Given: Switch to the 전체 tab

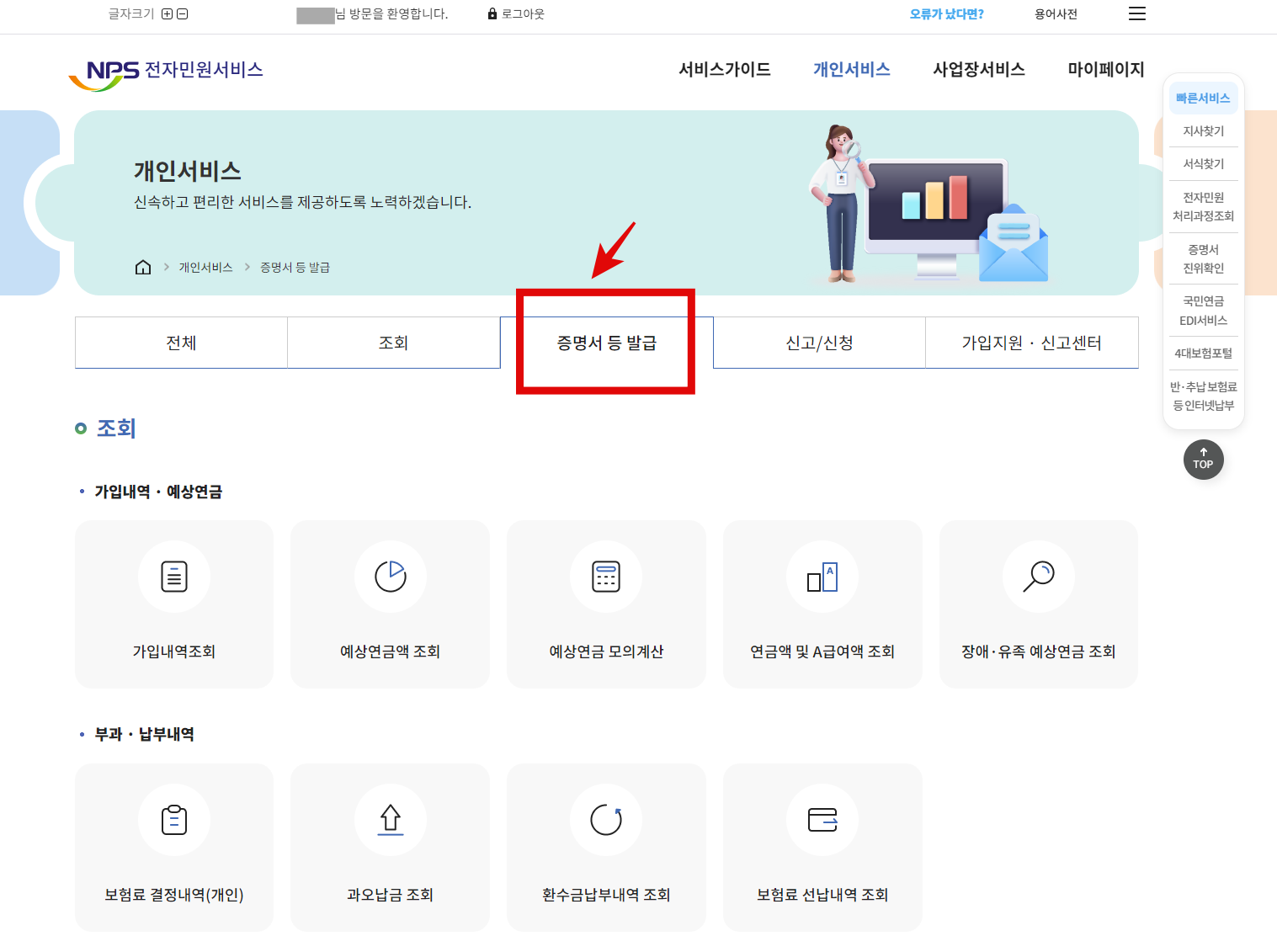Looking at the screenshot, I should [181, 343].
